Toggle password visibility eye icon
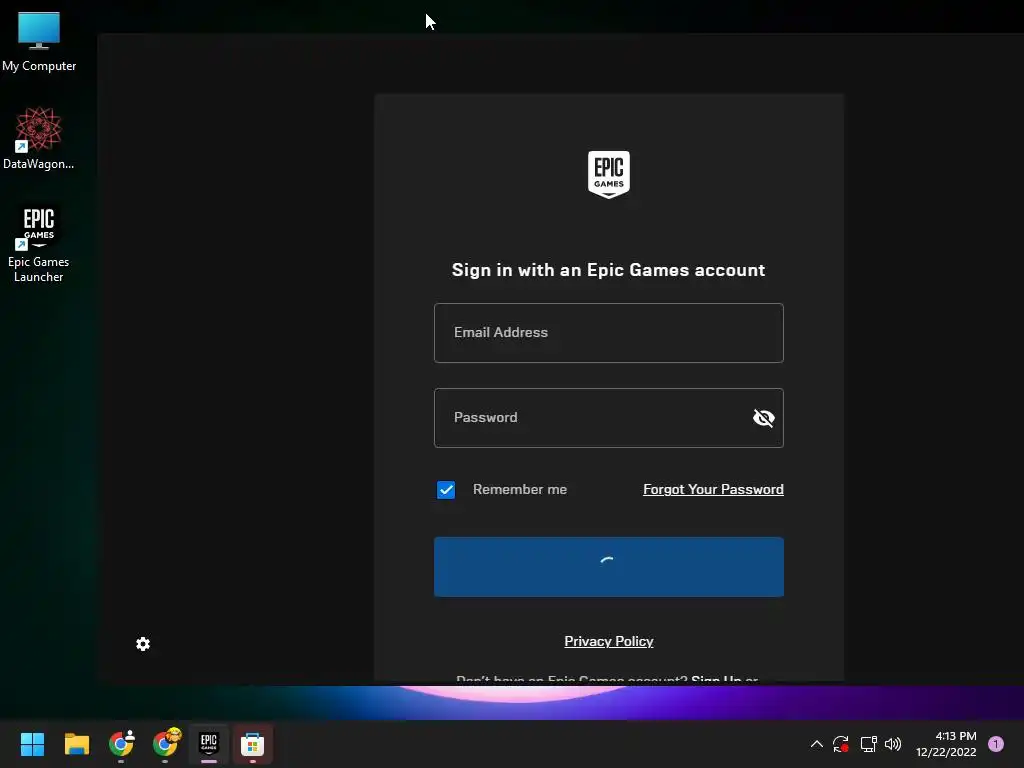Viewport: 1024px width, 768px height. tap(763, 418)
